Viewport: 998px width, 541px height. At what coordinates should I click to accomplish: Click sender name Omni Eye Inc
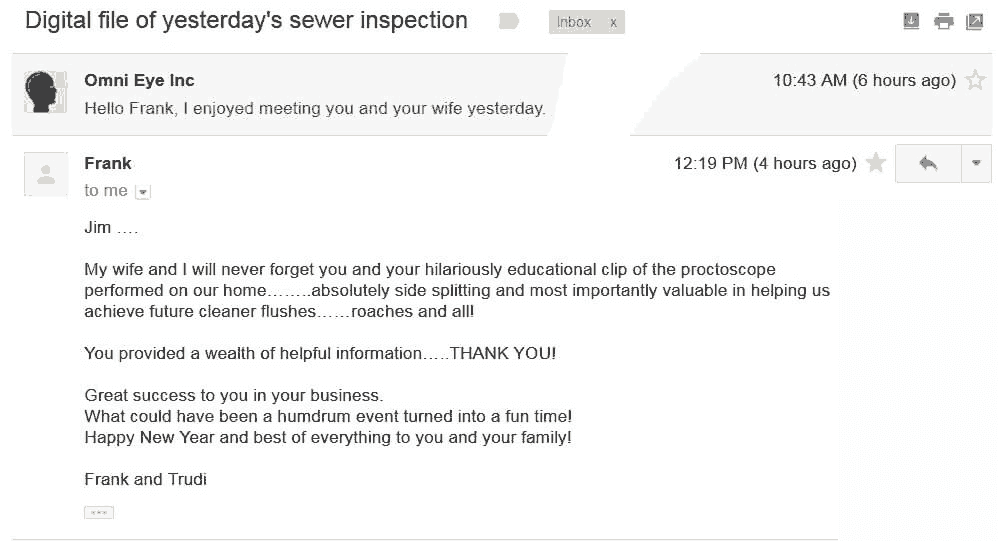(139, 80)
